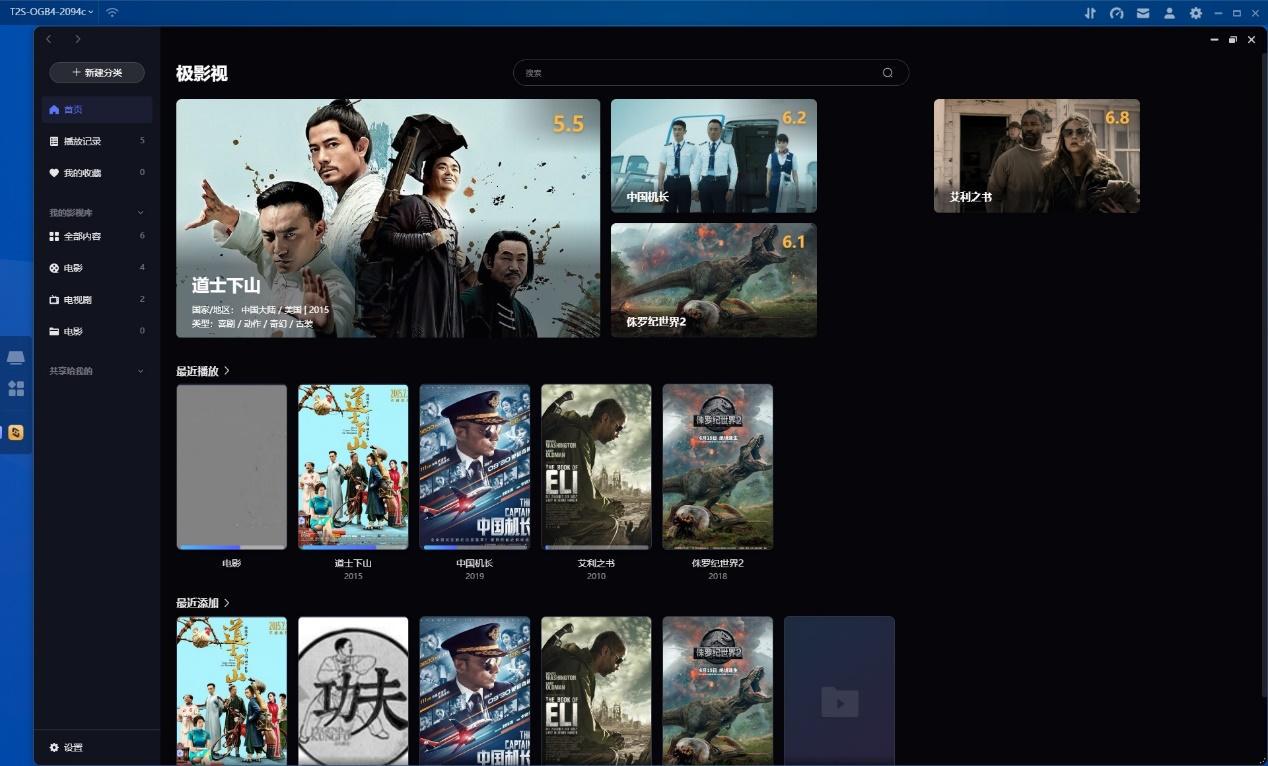1268x766 pixels.
Task: Open the folder 电影 category showing count 0
Action: [x=97, y=331]
